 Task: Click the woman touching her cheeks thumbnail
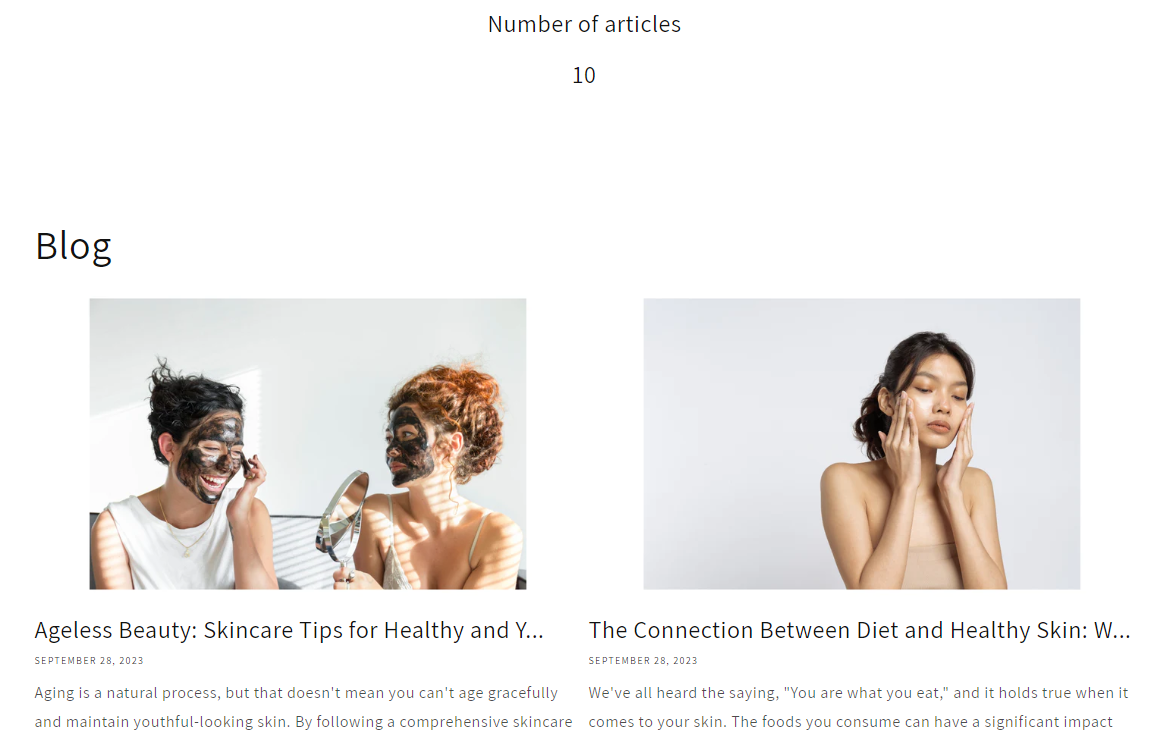pos(862,443)
